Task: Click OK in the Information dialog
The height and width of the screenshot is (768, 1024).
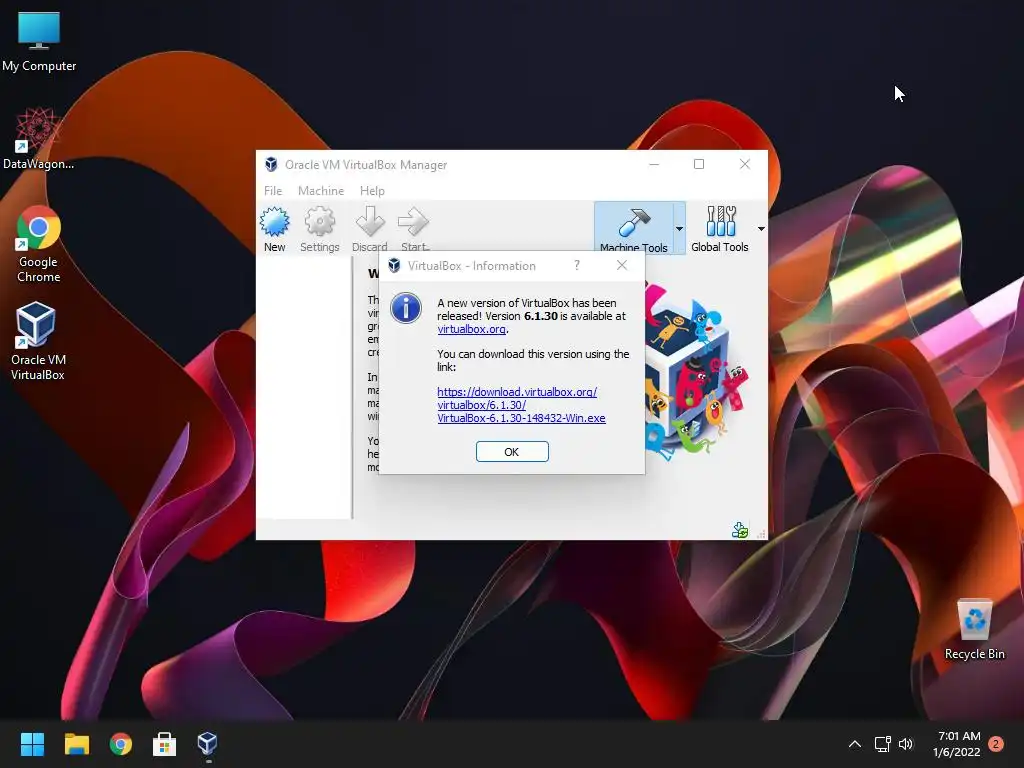Action: point(512,451)
